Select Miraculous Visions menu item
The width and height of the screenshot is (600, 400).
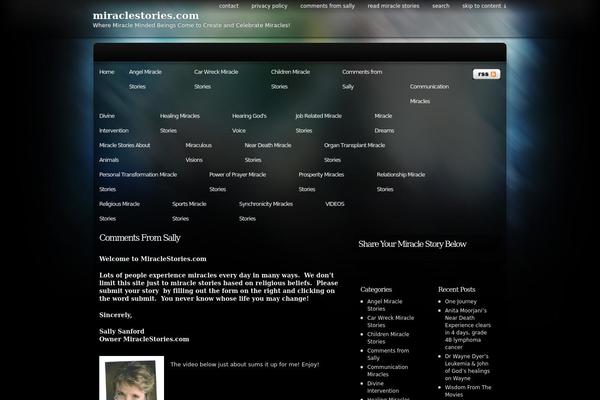pos(199,152)
